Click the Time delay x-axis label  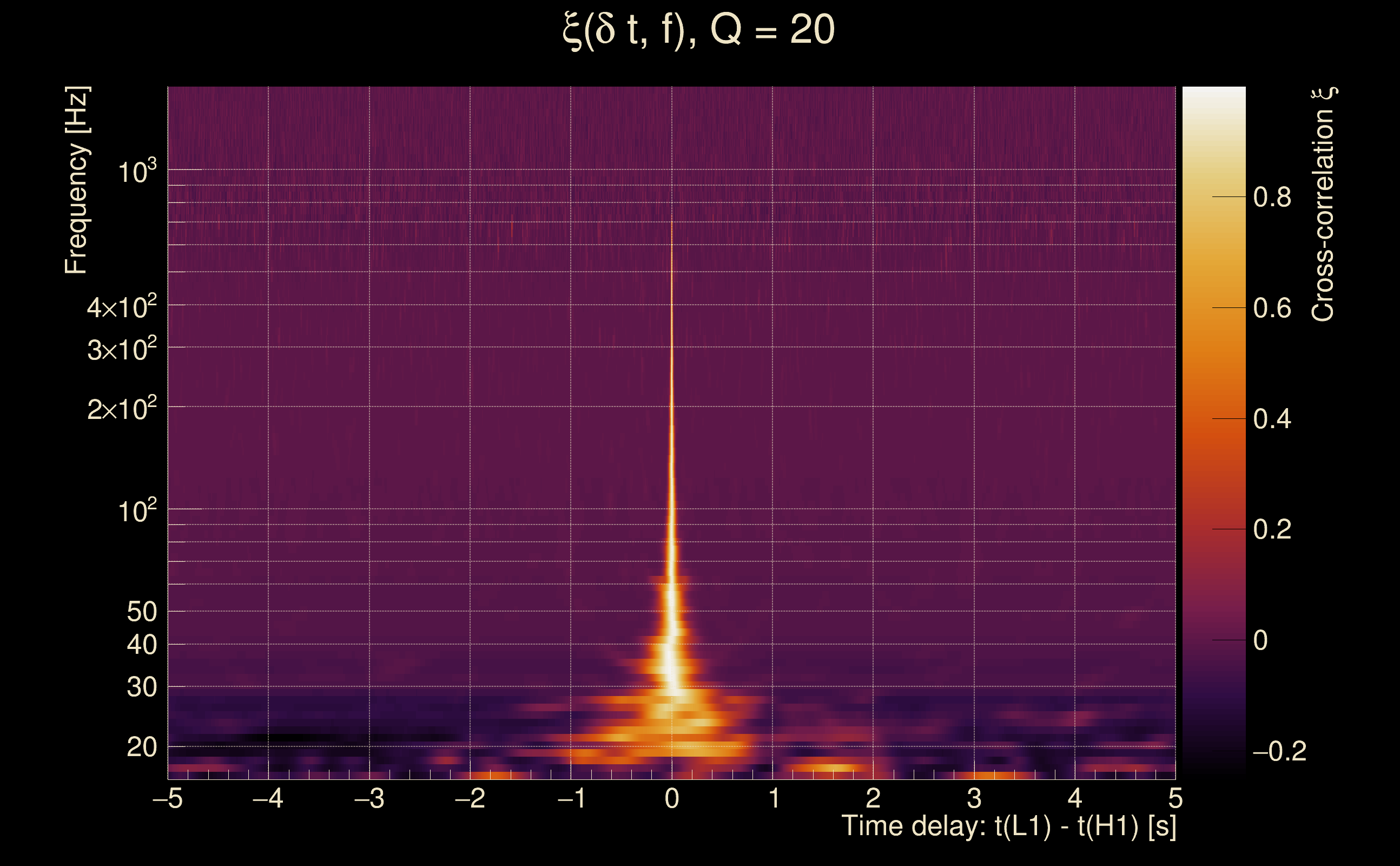pyautogui.click(x=1008, y=826)
